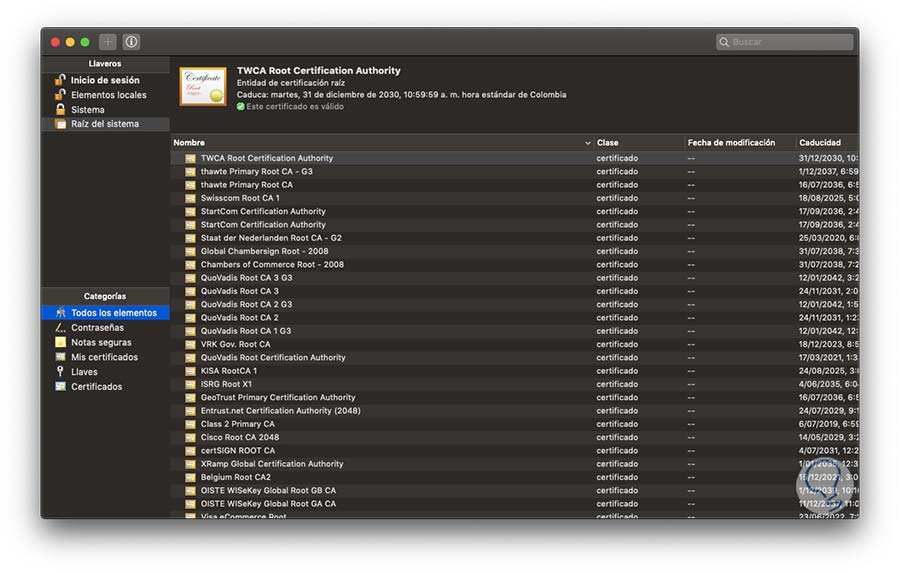This screenshot has width=900, height=573.
Task: Click the Mis certificados icon
Action: point(60,357)
